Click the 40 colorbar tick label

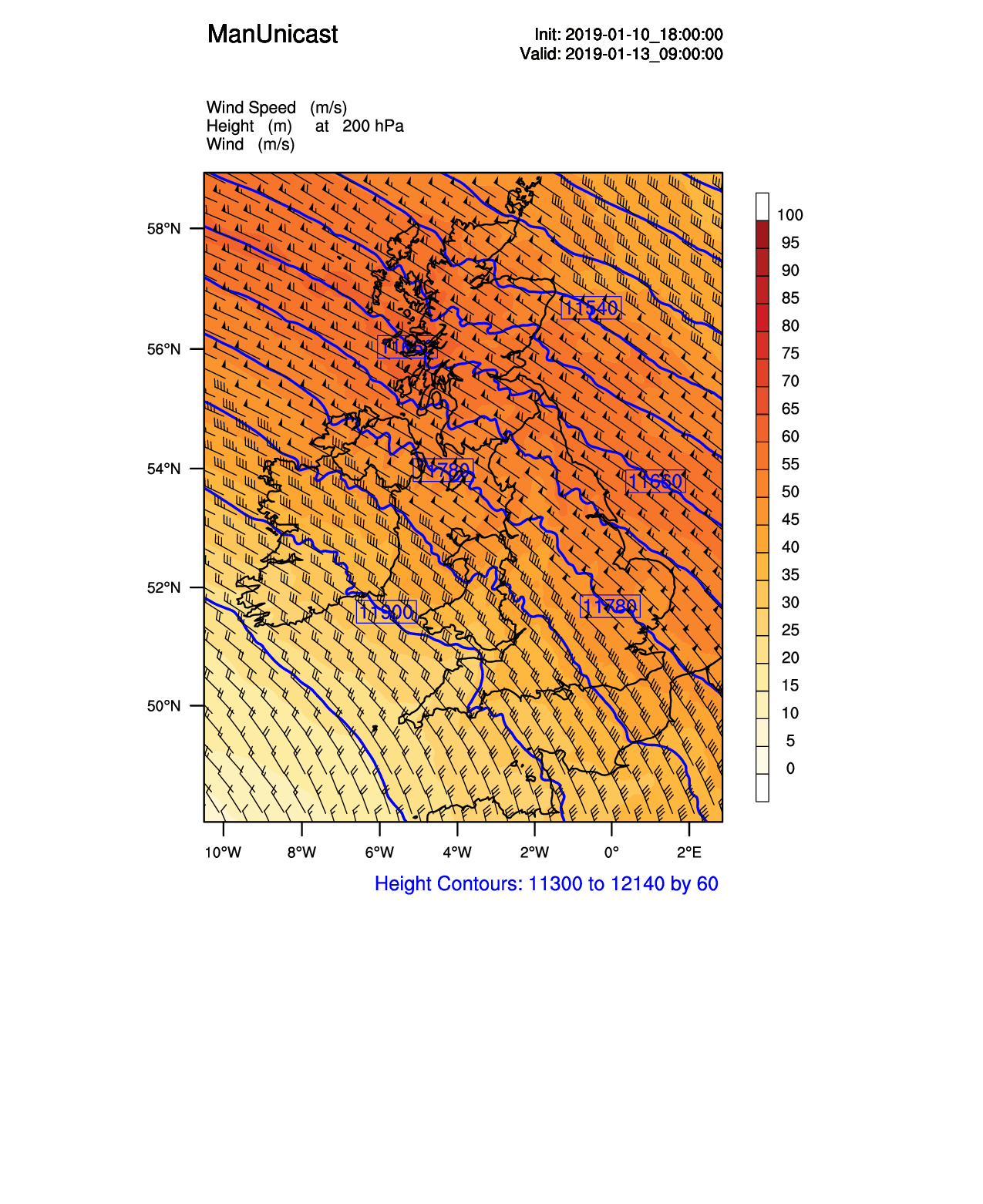pyautogui.click(x=790, y=547)
